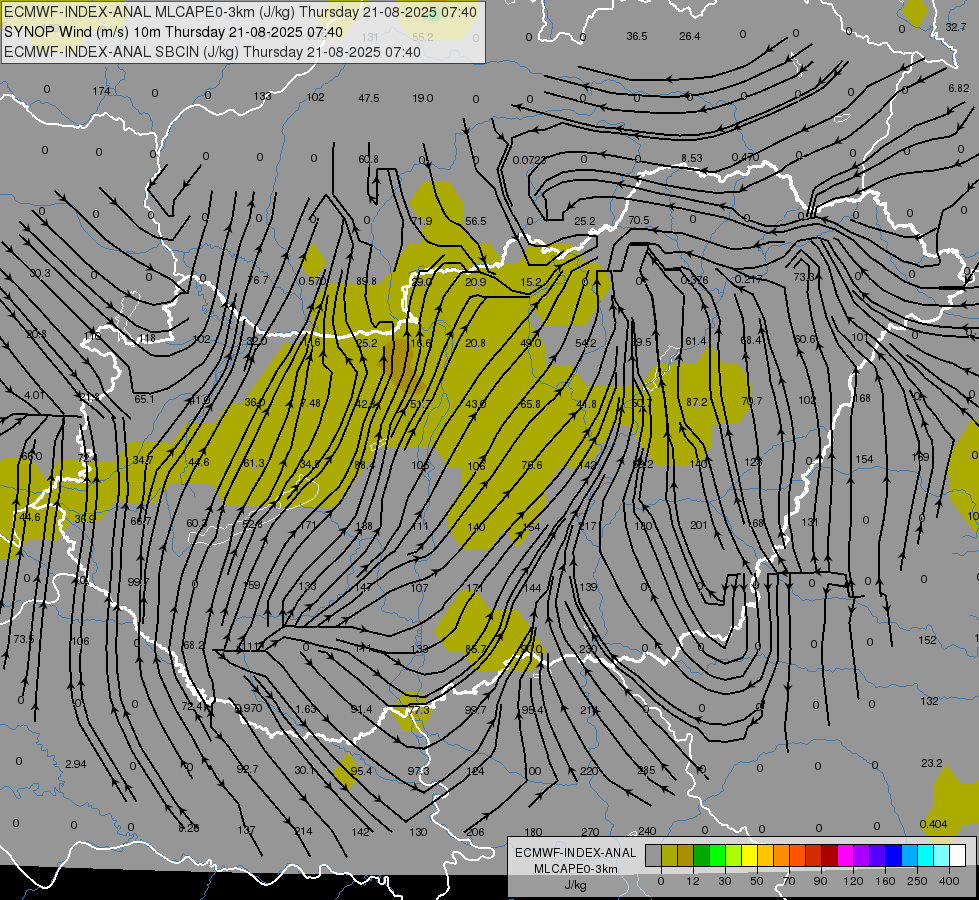The image size is (979, 900).
Task: Click the map value 230
Action: (x=588, y=649)
